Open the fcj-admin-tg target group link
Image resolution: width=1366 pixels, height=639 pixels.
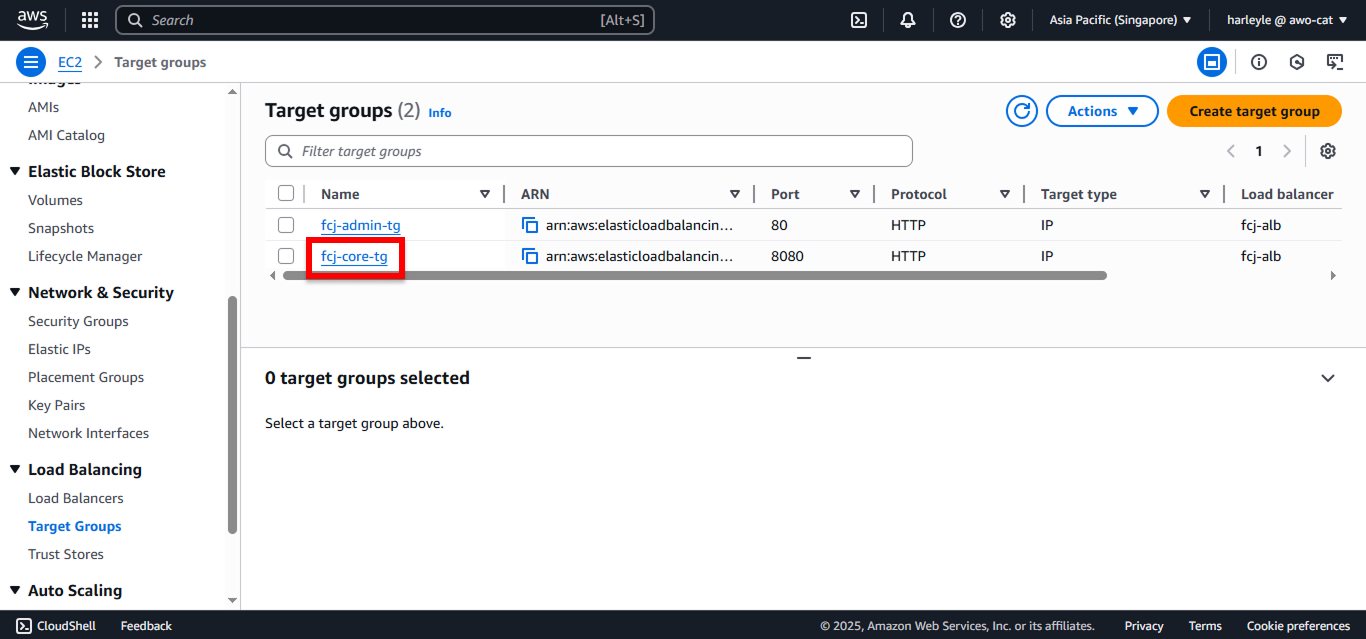[x=360, y=226]
